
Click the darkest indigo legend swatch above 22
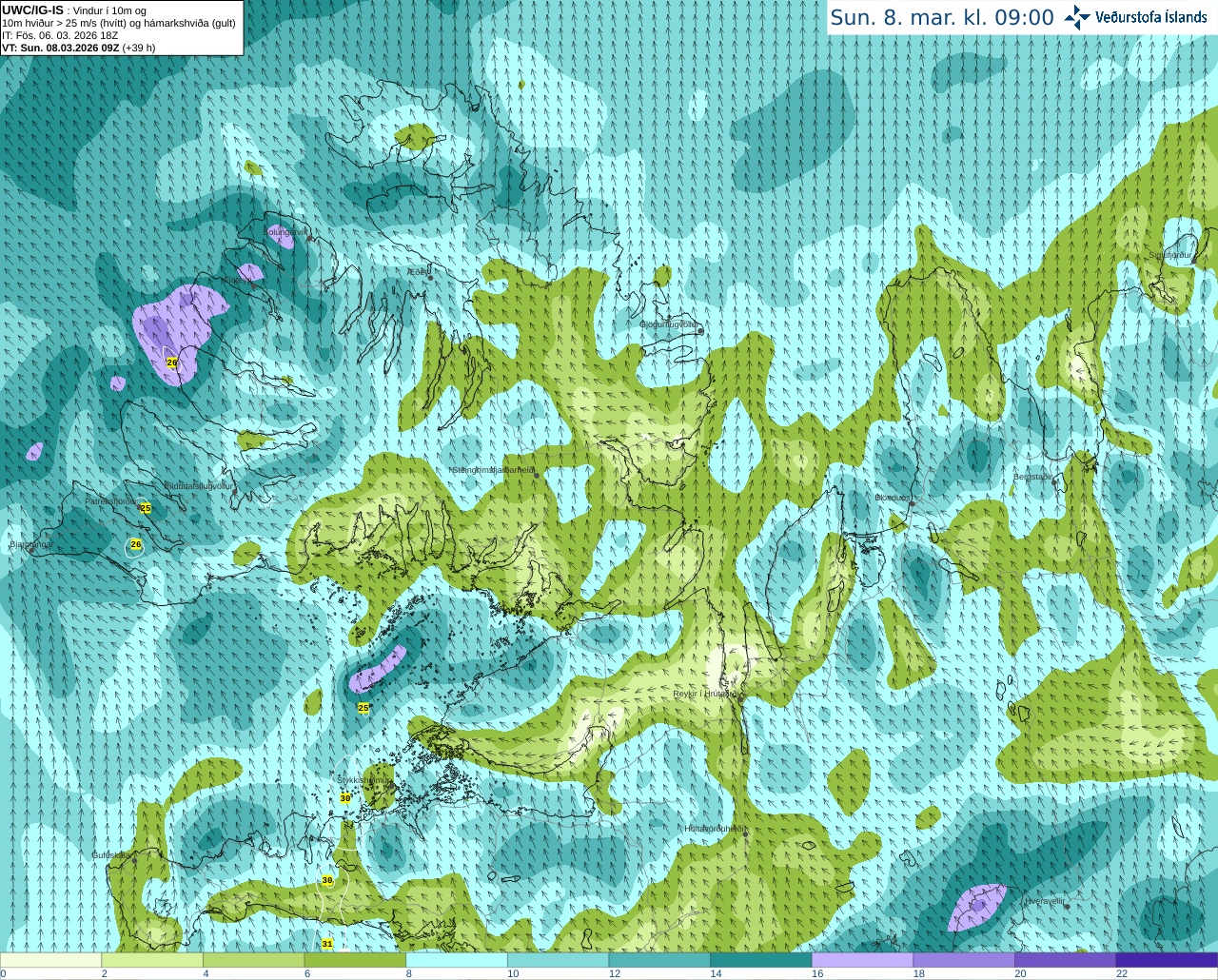1167,960
